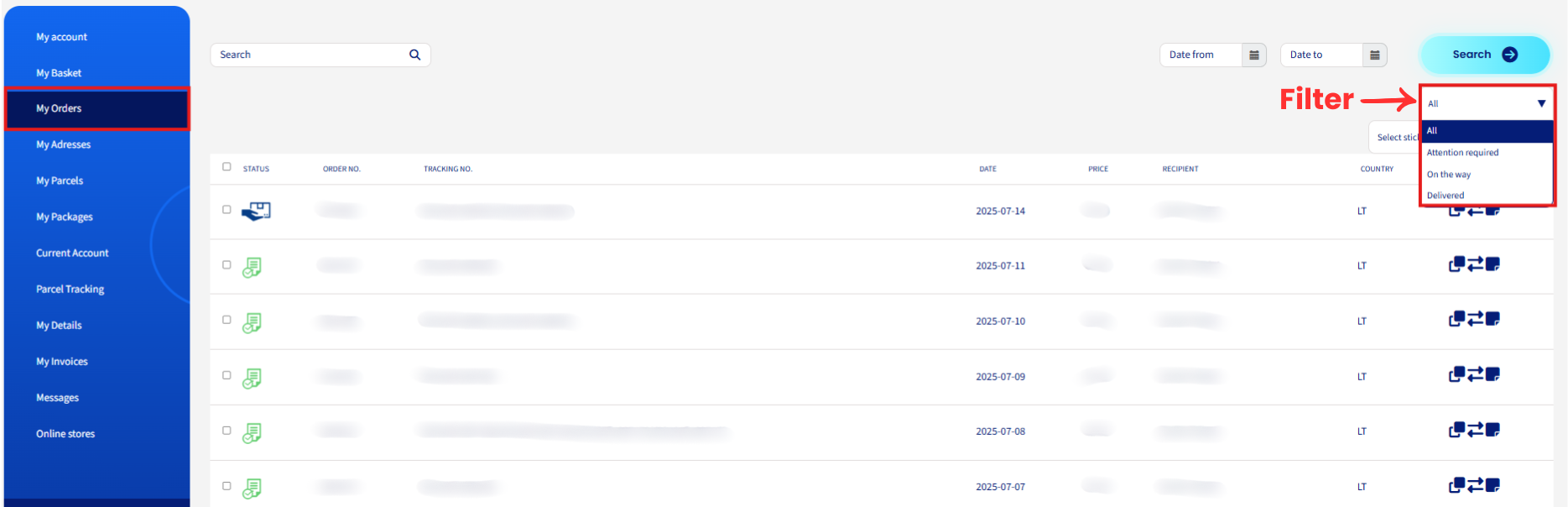This screenshot has width=1568, height=507.
Task: Click the copy-swap action icon for 2025-07-07 order
Action: pos(1474,485)
